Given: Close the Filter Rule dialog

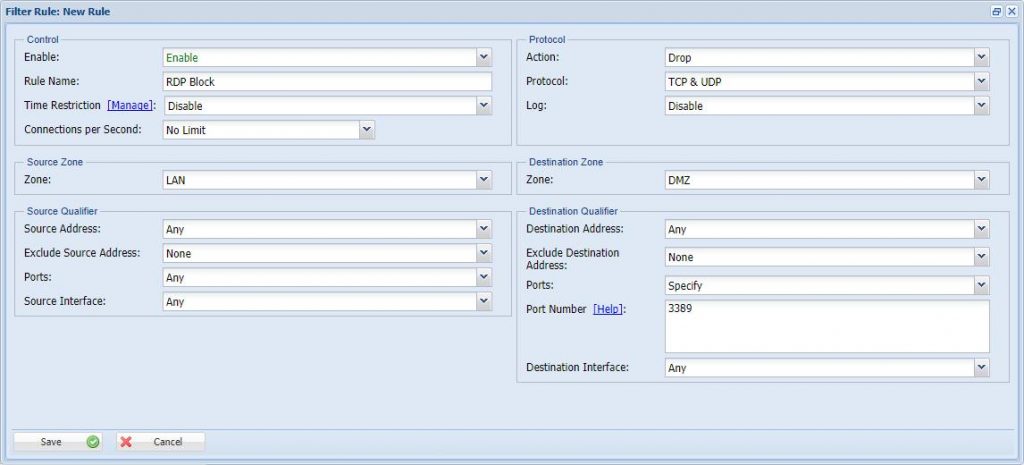Looking at the screenshot, I should point(1011,11).
